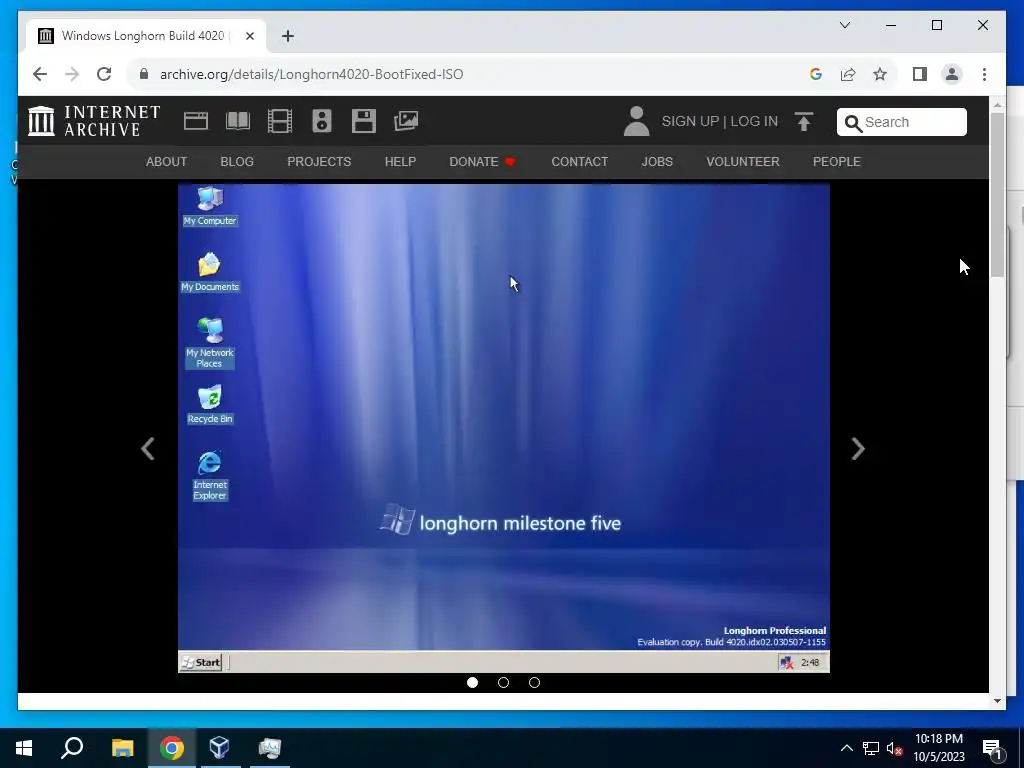Viewport: 1024px width, 768px height.
Task: Click the Longhorn desktop screenshot image
Action: click(x=504, y=428)
